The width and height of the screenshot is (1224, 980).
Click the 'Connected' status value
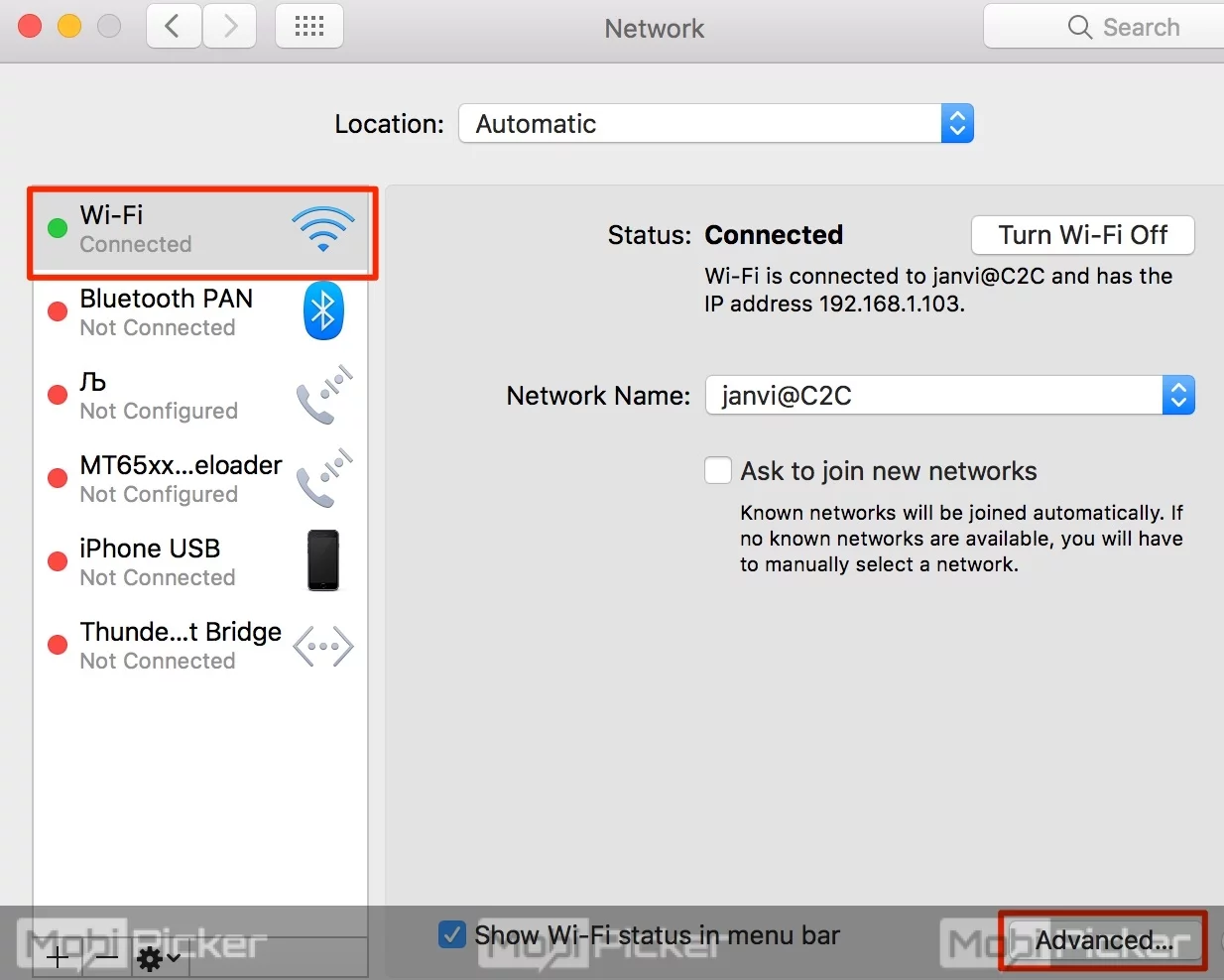[x=774, y=235]
